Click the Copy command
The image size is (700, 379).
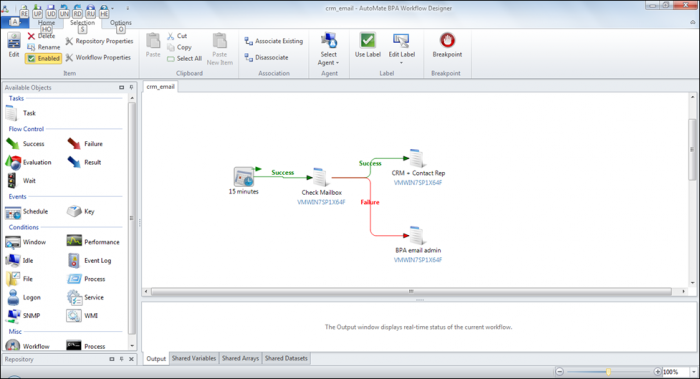tap(179, 47)
